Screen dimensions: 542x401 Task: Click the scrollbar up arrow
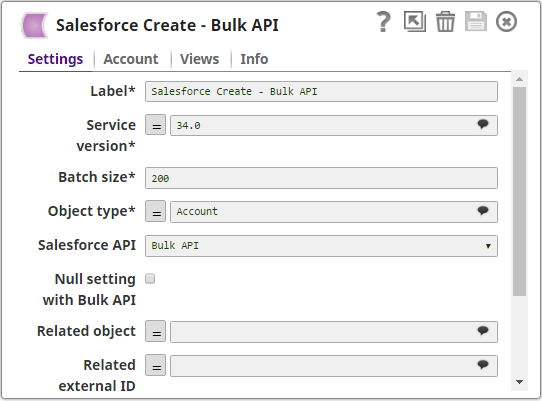click(519, 79)
